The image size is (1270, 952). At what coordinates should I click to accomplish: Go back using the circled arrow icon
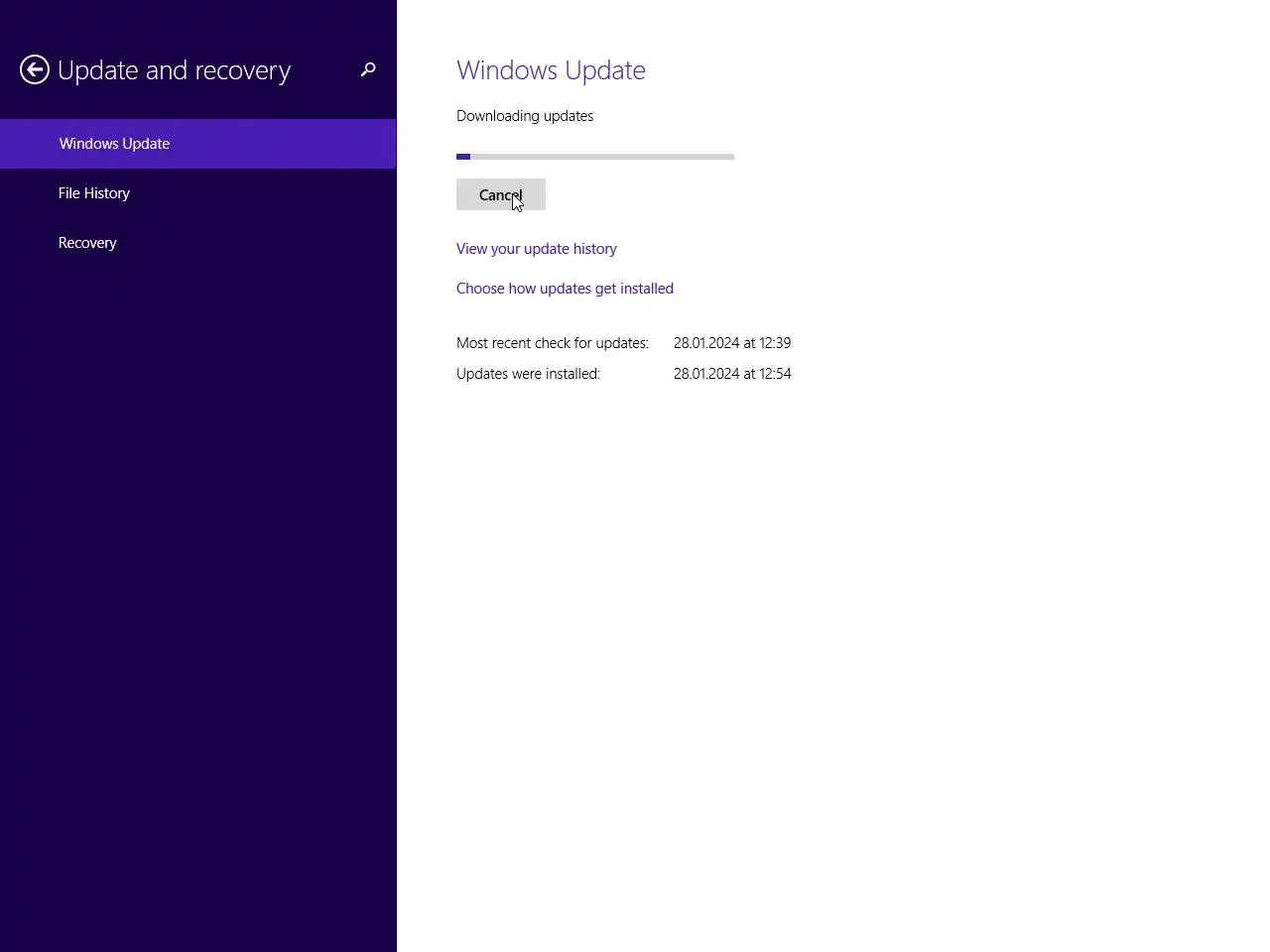click(35, 69)
